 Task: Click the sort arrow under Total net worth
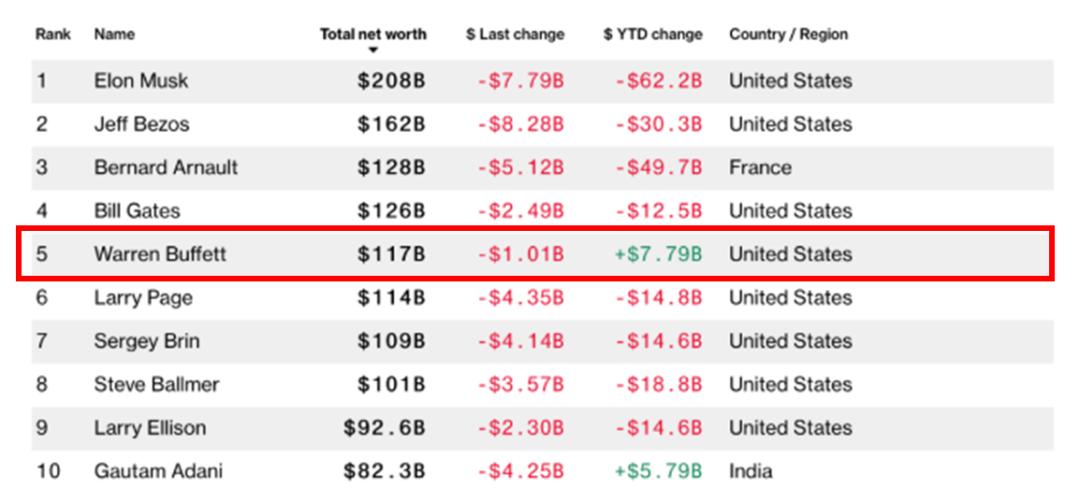(373, 50)
